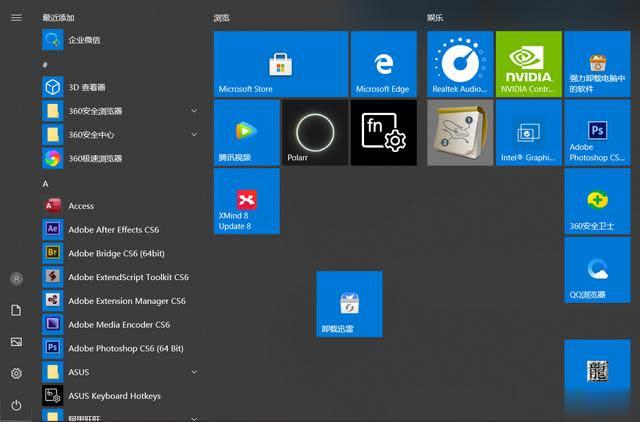
Task: Open 3D 查看器 app
Action: click(122, 87)
